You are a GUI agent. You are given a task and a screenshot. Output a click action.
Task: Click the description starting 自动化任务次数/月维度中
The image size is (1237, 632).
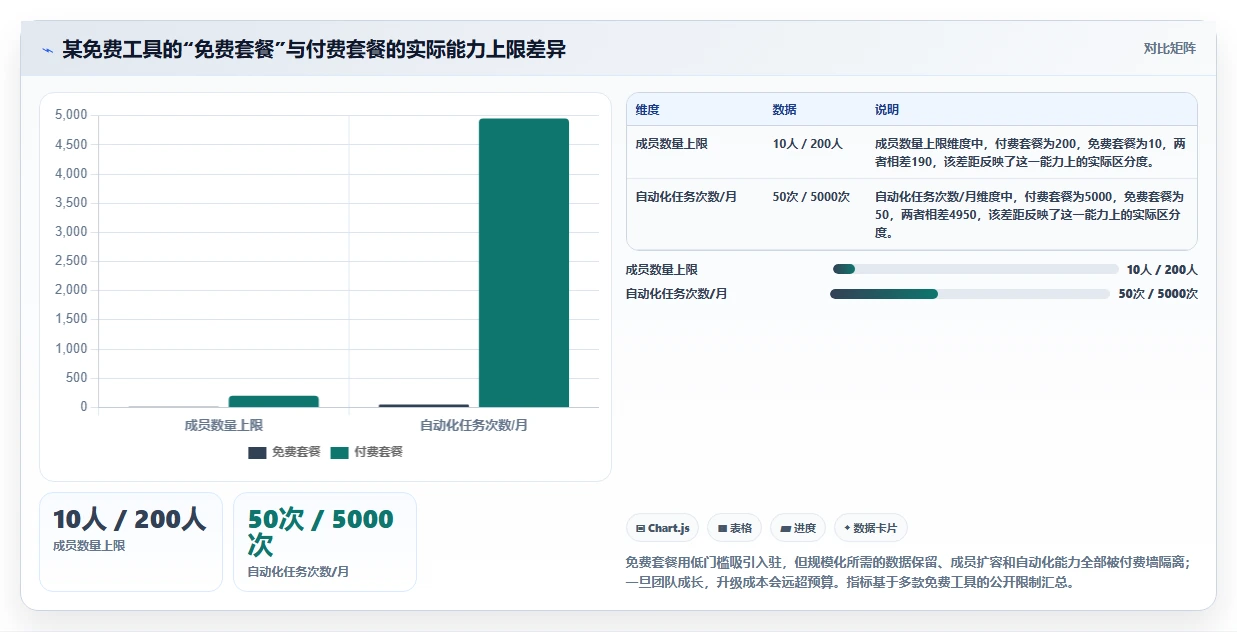tap(1030, 214)
